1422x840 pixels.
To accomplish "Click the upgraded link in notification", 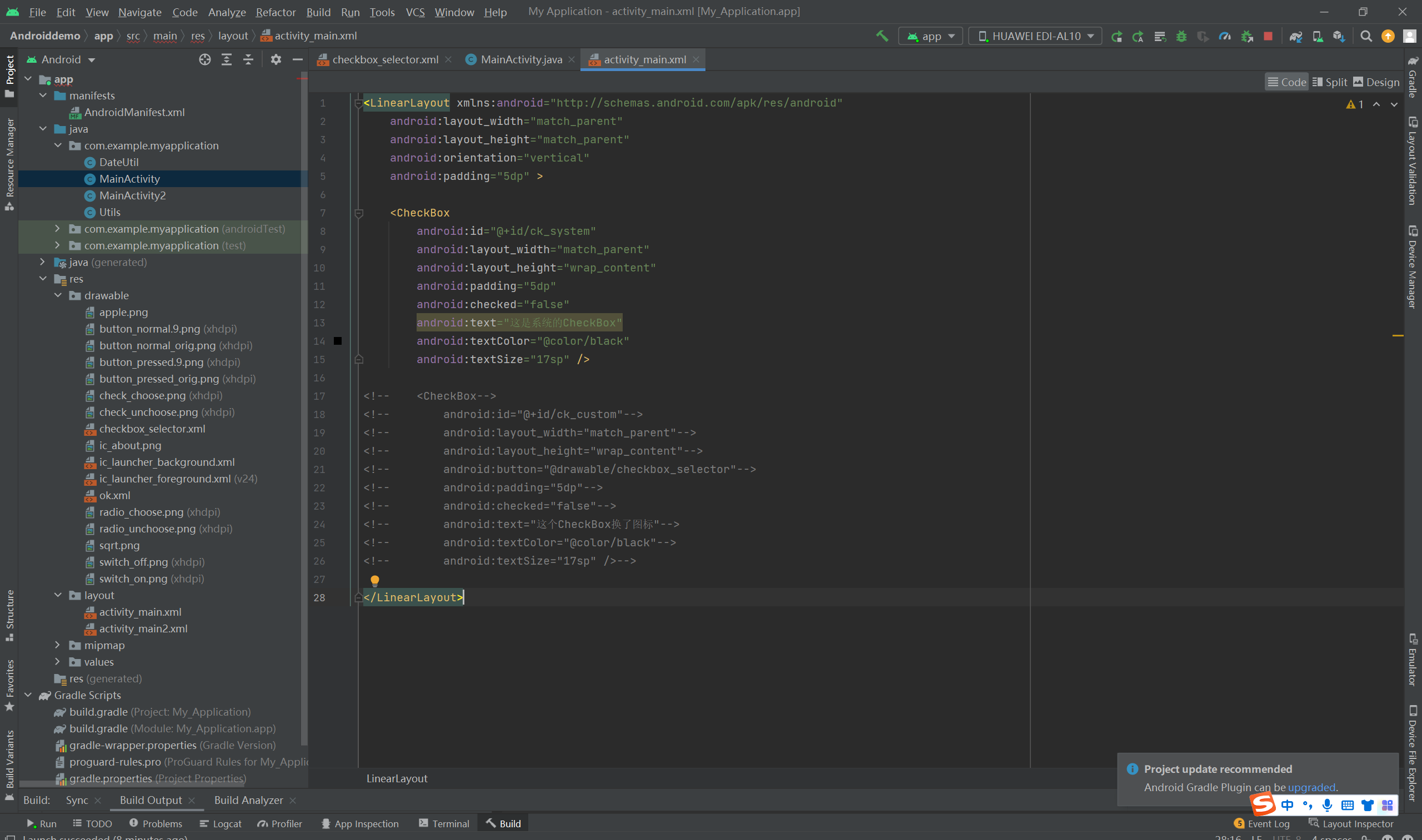I will click(1311, 787).
